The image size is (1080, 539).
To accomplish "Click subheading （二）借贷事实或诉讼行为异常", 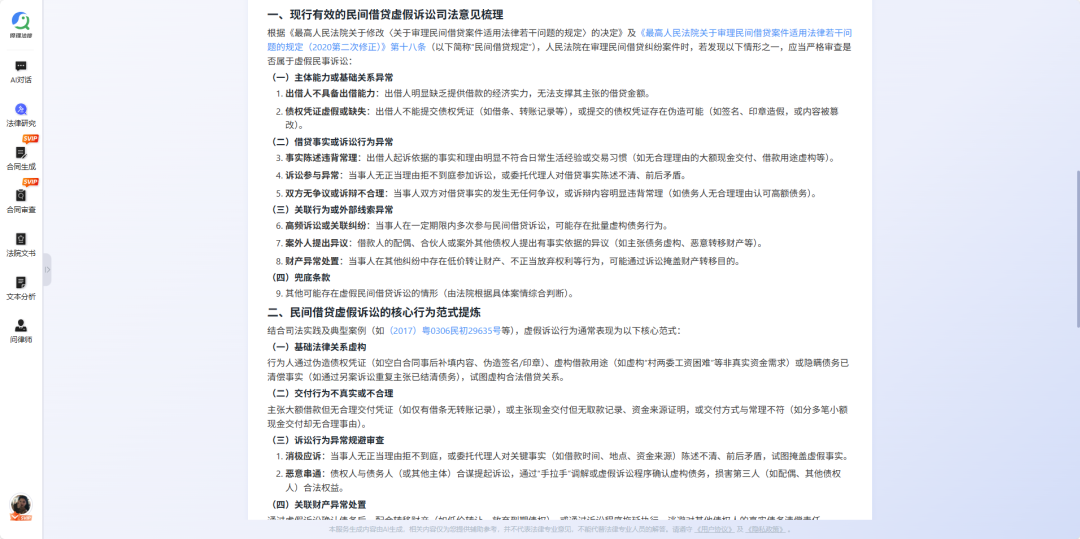I will [x=331, y=142].
